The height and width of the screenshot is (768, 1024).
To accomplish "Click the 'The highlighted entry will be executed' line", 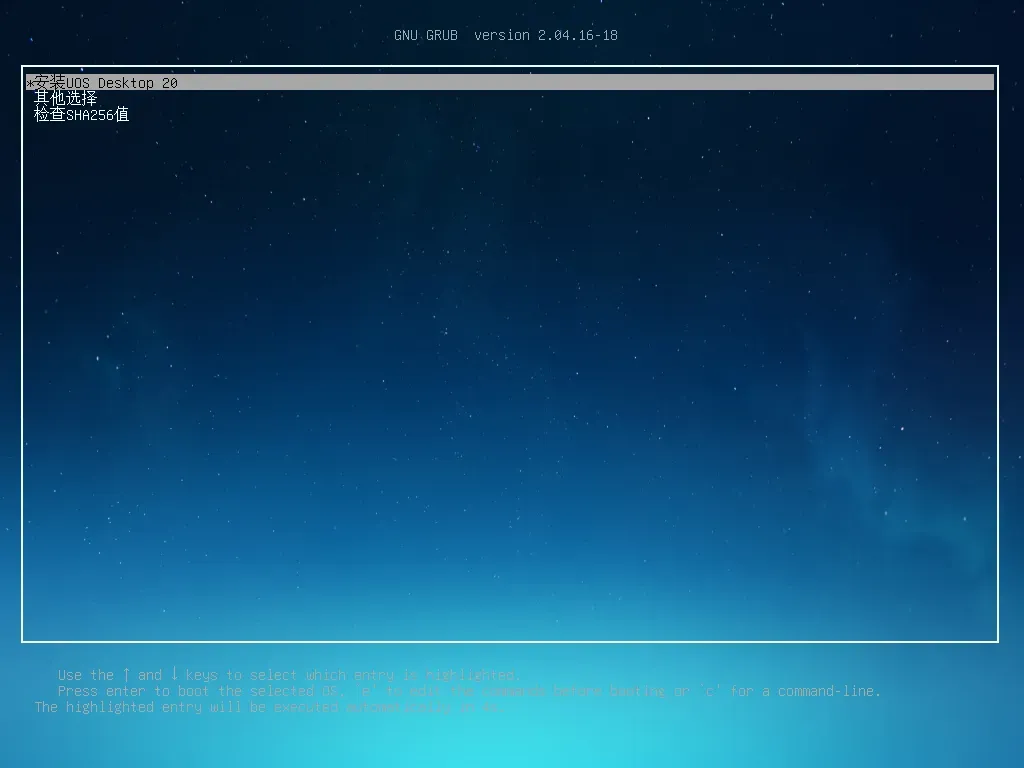I will (x=268, y=707).
